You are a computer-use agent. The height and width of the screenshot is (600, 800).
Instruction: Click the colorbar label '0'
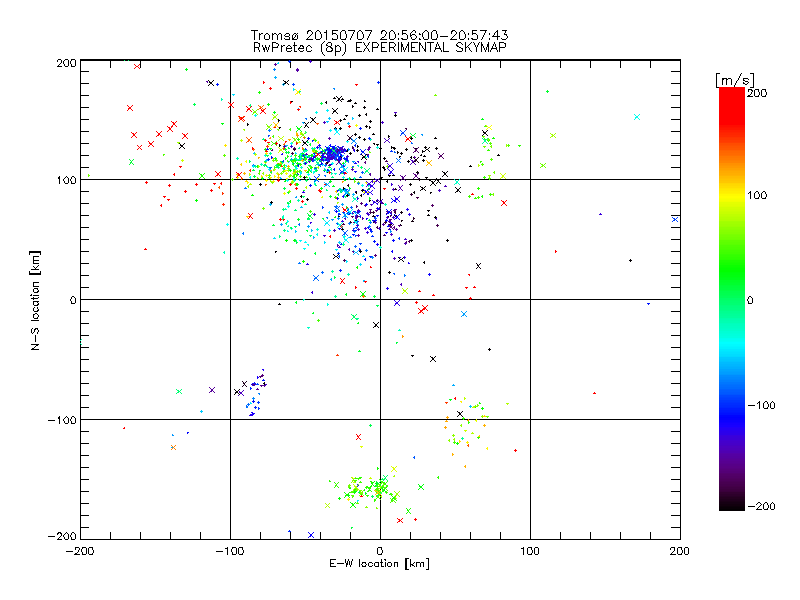(x=750, y=300)
